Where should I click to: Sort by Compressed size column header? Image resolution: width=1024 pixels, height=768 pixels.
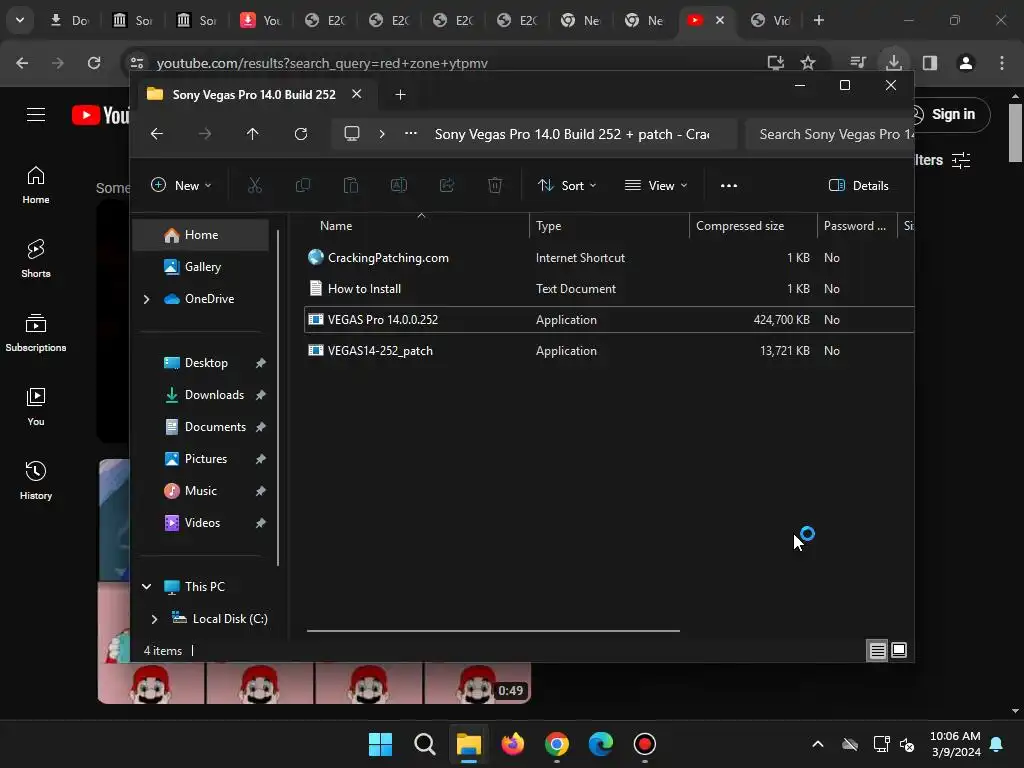(753, 226)
